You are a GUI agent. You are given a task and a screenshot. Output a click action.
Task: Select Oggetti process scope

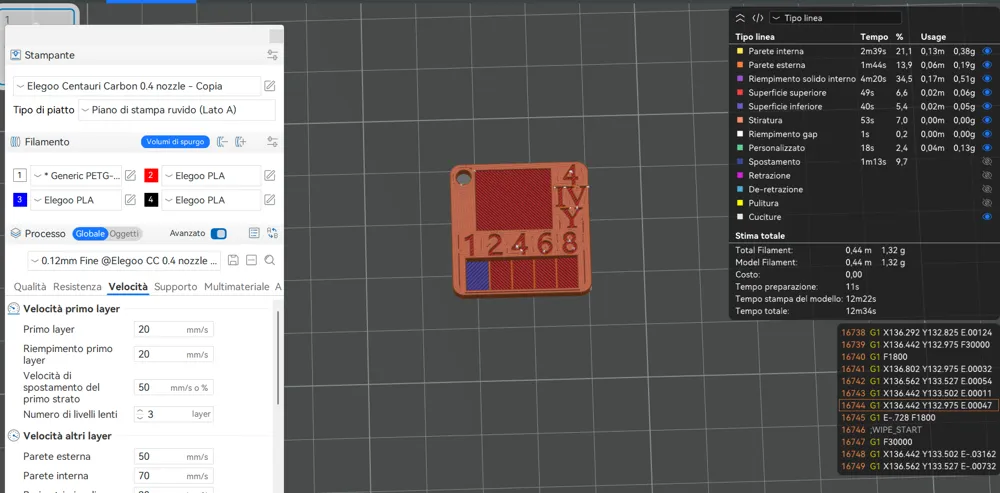pos(124,234)
